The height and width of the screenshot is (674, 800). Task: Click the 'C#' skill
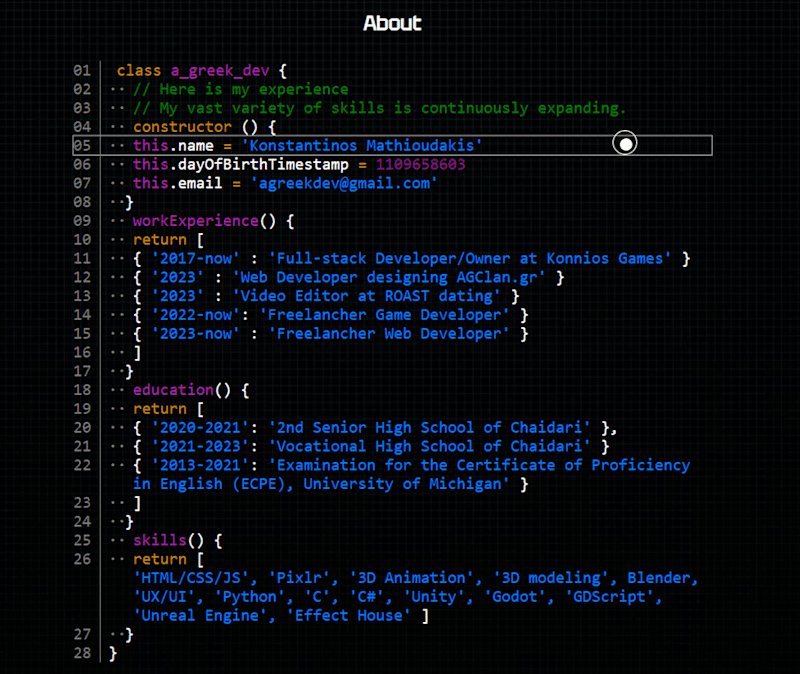point(366,596)
